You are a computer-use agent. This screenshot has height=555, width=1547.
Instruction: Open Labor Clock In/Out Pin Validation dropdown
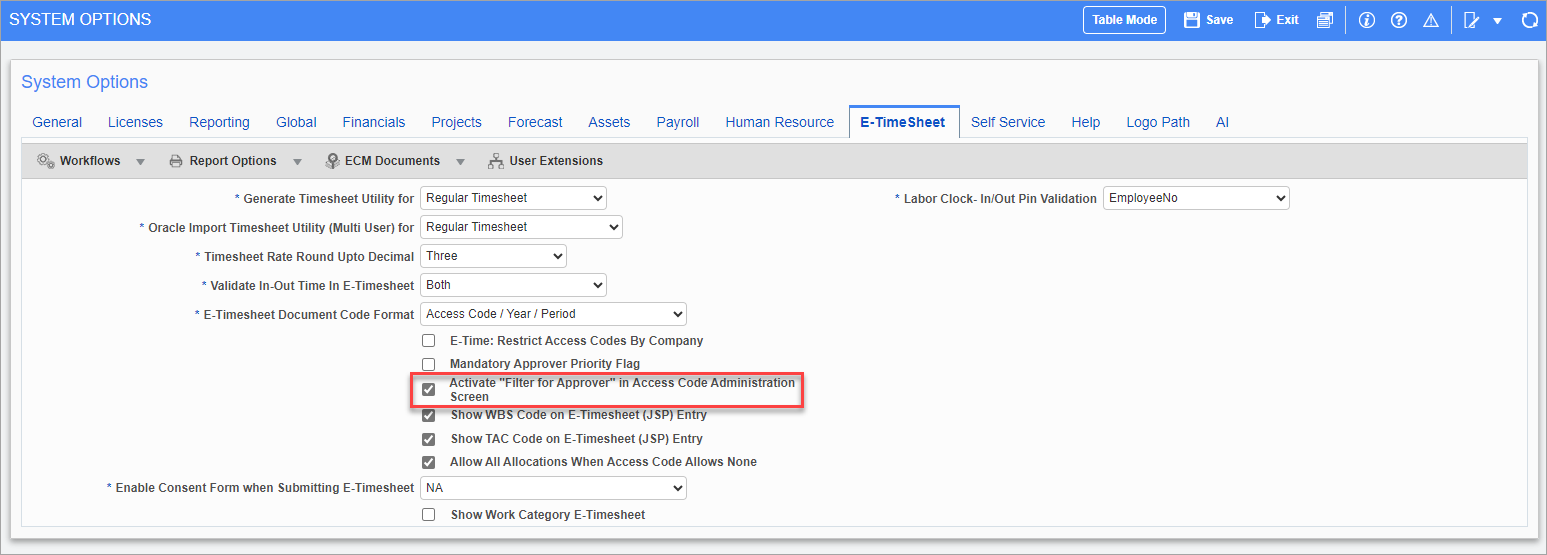pos(1196,198)
